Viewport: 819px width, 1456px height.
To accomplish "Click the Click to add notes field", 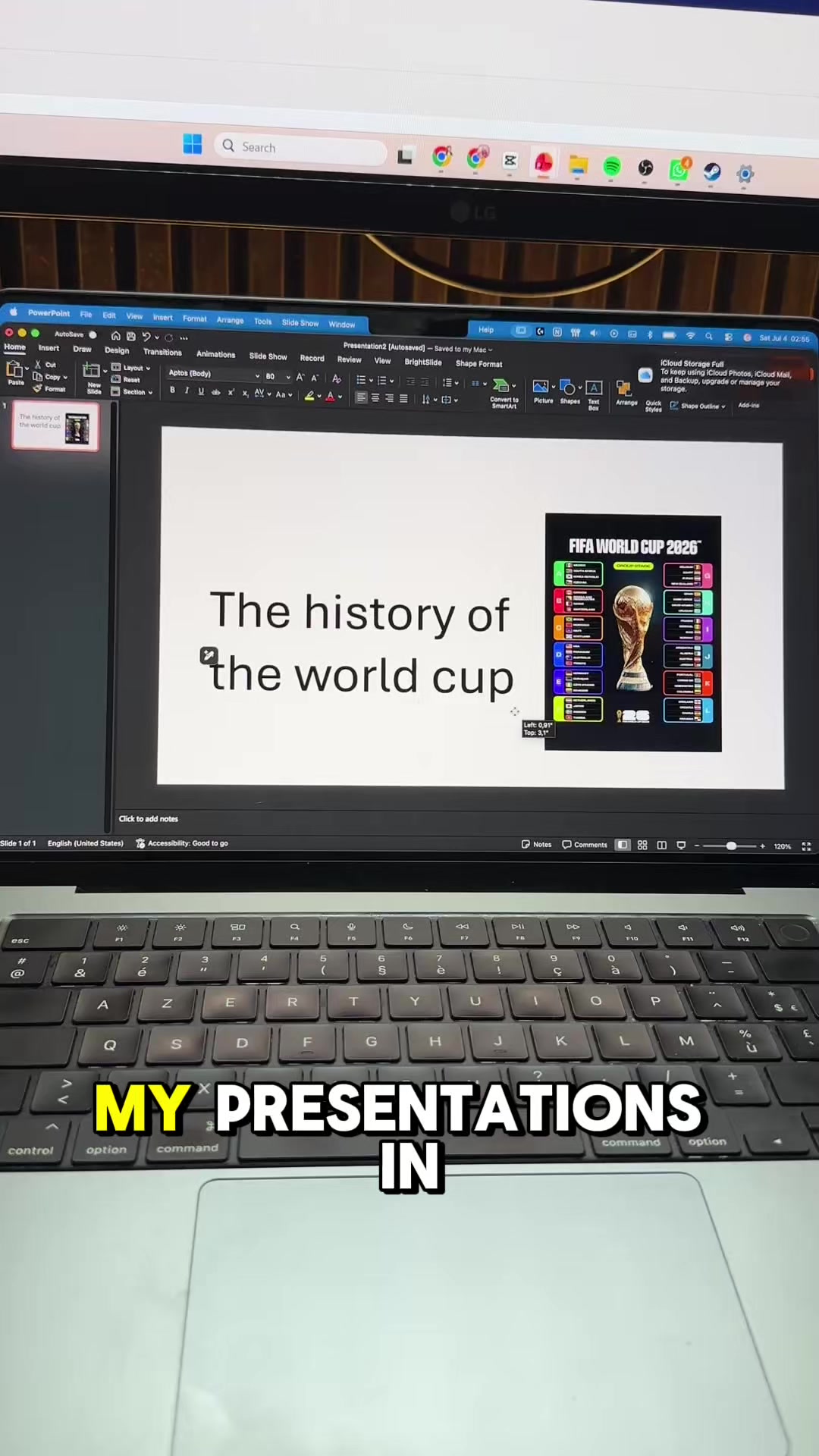I will (149, 819).
